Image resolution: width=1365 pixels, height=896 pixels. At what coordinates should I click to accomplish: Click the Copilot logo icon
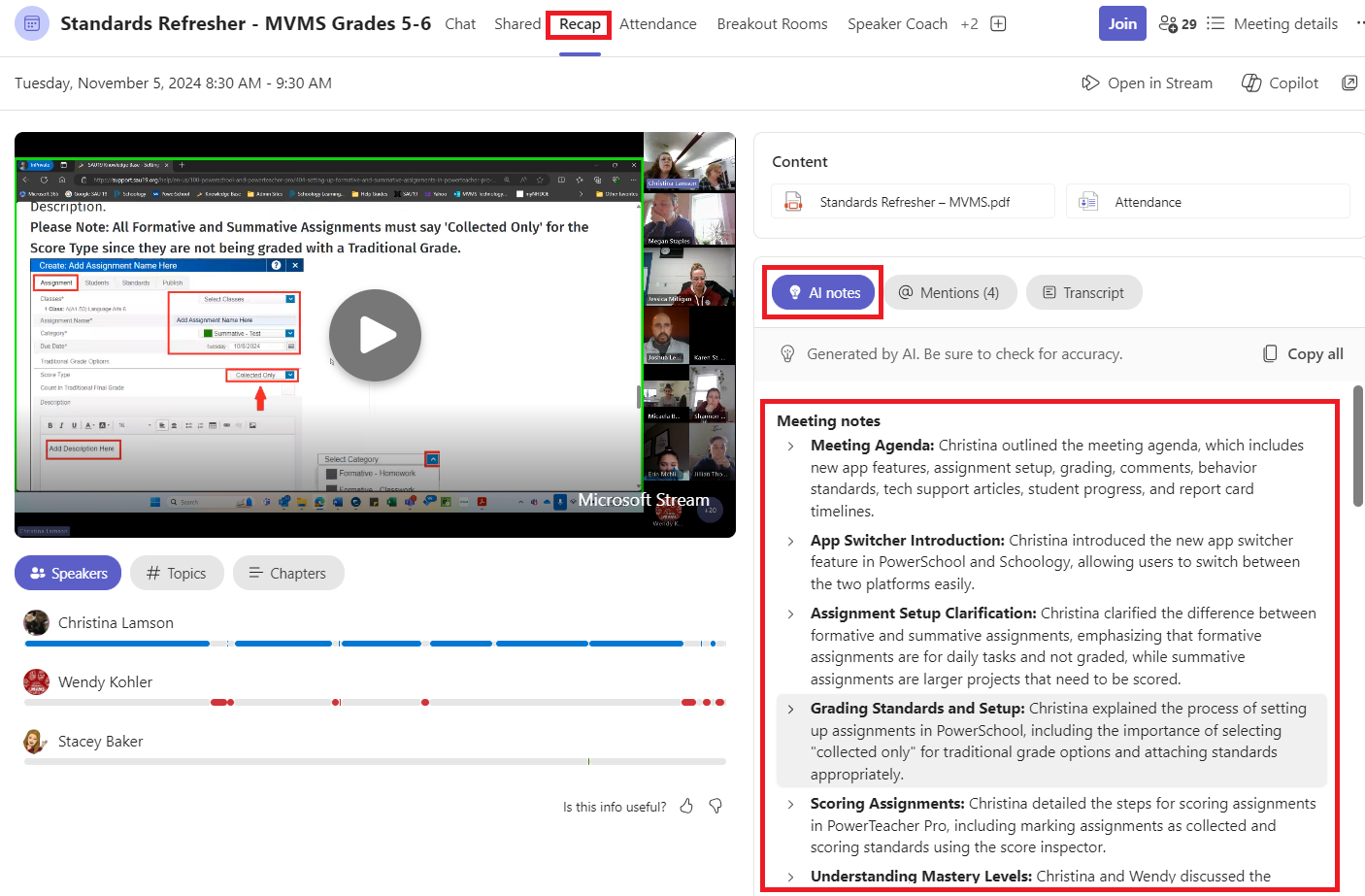point(1252,83)
